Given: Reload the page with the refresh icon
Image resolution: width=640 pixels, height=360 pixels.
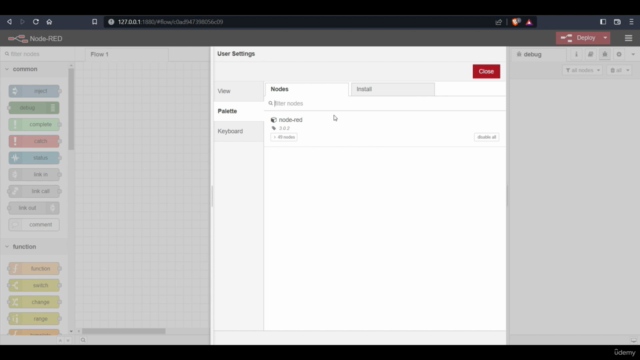Looking at the screenshot, I should tap(36, 22).
